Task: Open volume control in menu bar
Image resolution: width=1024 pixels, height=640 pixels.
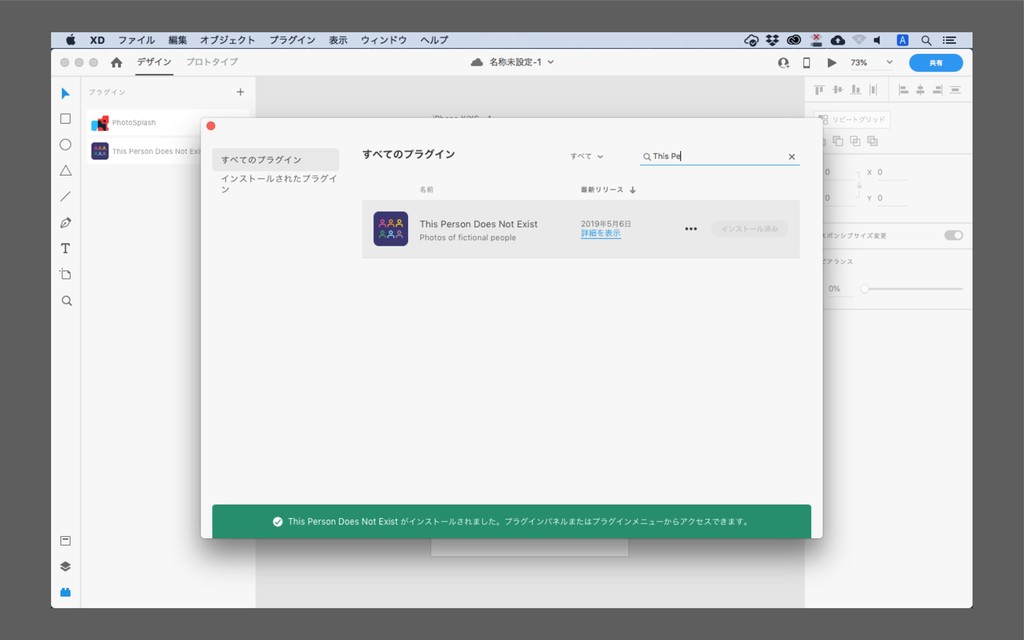Action: coord(878,40)
